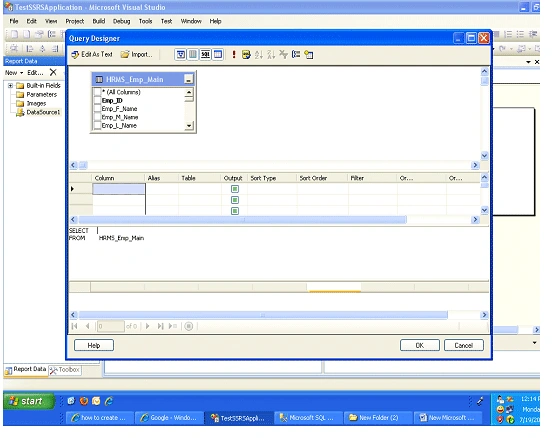Image resolution: width=556 pixels, height=438 pixels.
Task: Check the Emp_L_Name column checkbox
Action: tap(98, 126)
